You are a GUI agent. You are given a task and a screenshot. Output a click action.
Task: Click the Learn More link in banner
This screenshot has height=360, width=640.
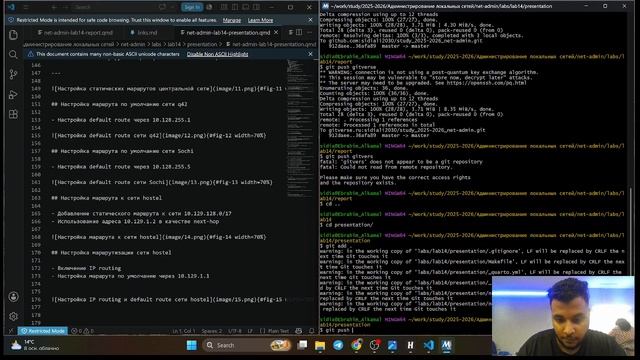pos(260,20)
